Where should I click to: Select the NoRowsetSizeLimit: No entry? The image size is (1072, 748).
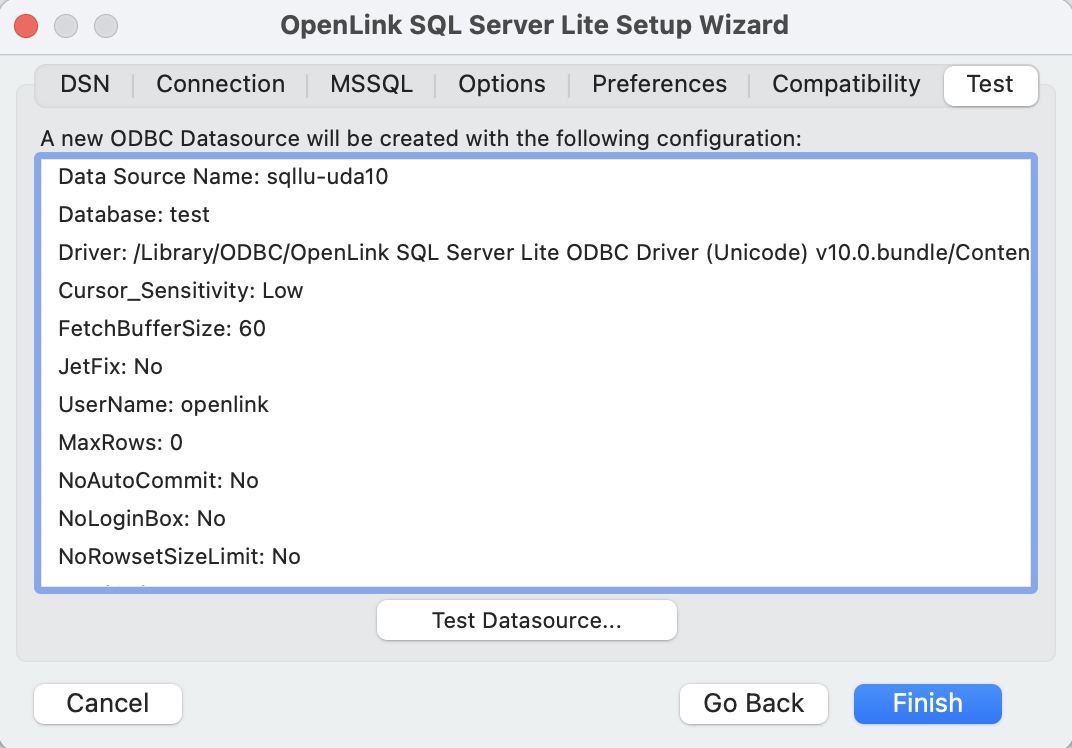click(179, 557)
